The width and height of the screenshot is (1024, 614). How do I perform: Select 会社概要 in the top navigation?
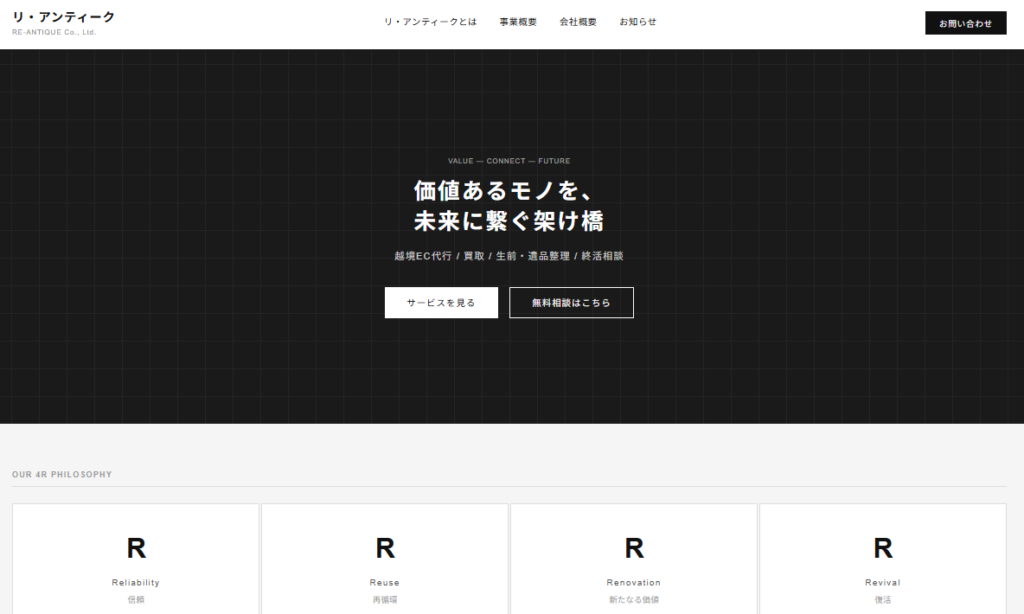pos(578,22)
